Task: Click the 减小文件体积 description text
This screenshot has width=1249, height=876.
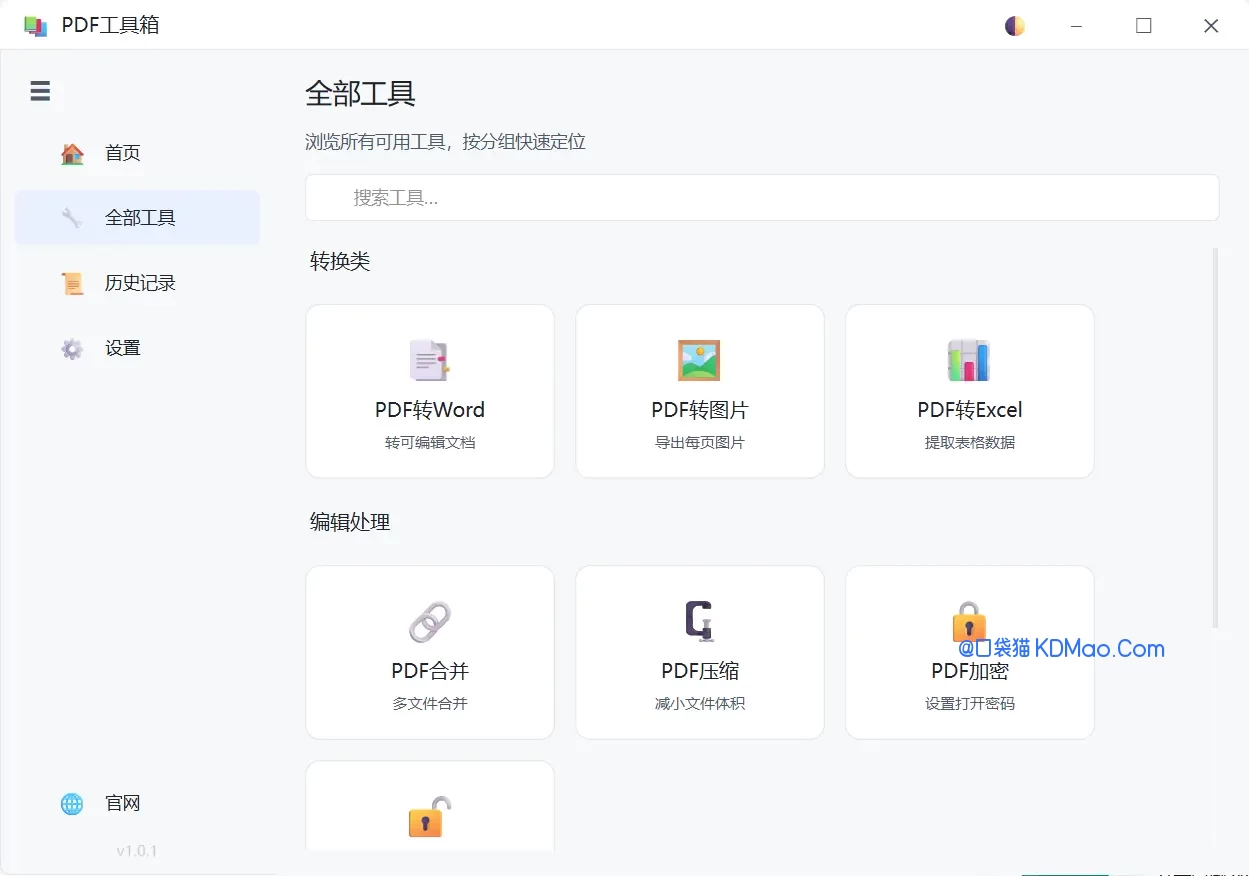Action: (700, 703)
